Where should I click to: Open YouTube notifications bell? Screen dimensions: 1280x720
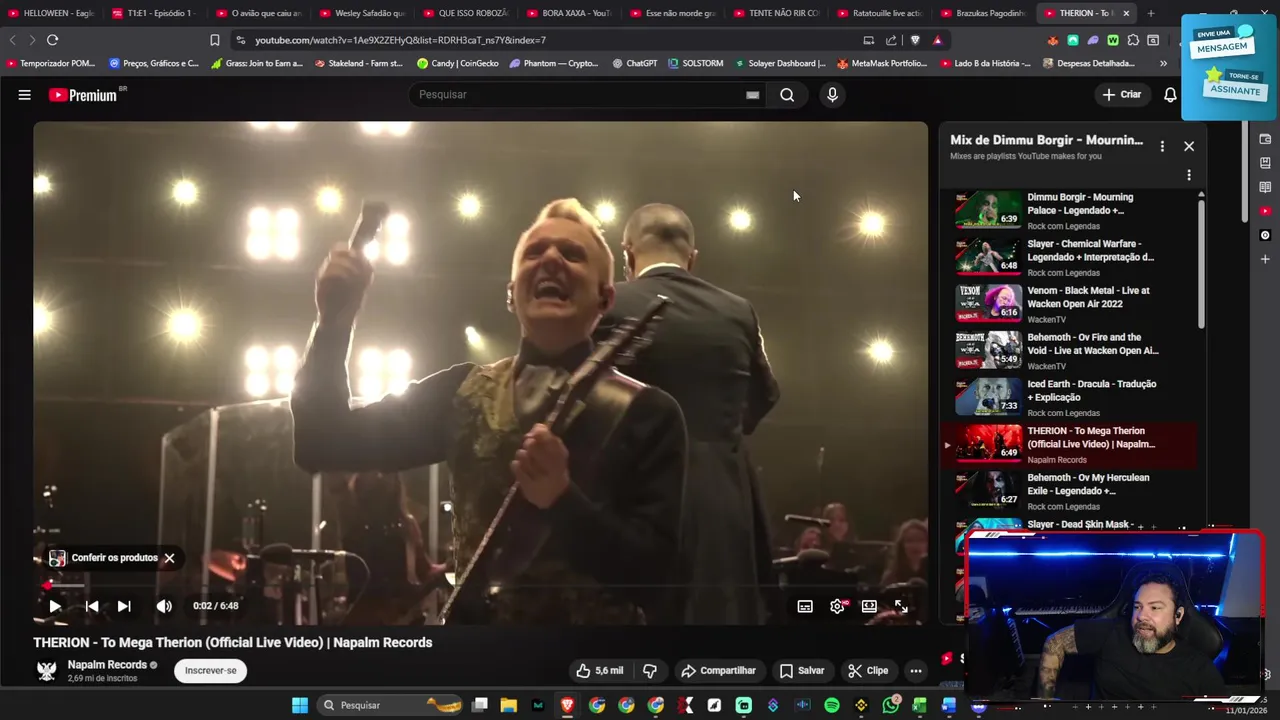coord(1170,95)
